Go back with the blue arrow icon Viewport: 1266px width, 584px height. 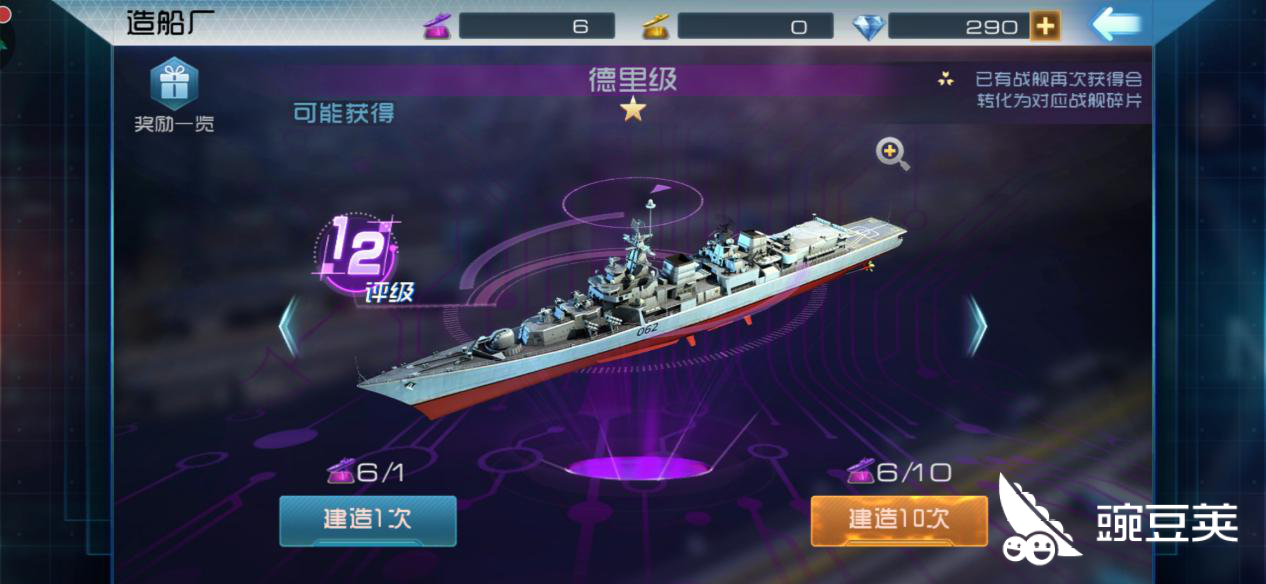tap(1116, 25)
